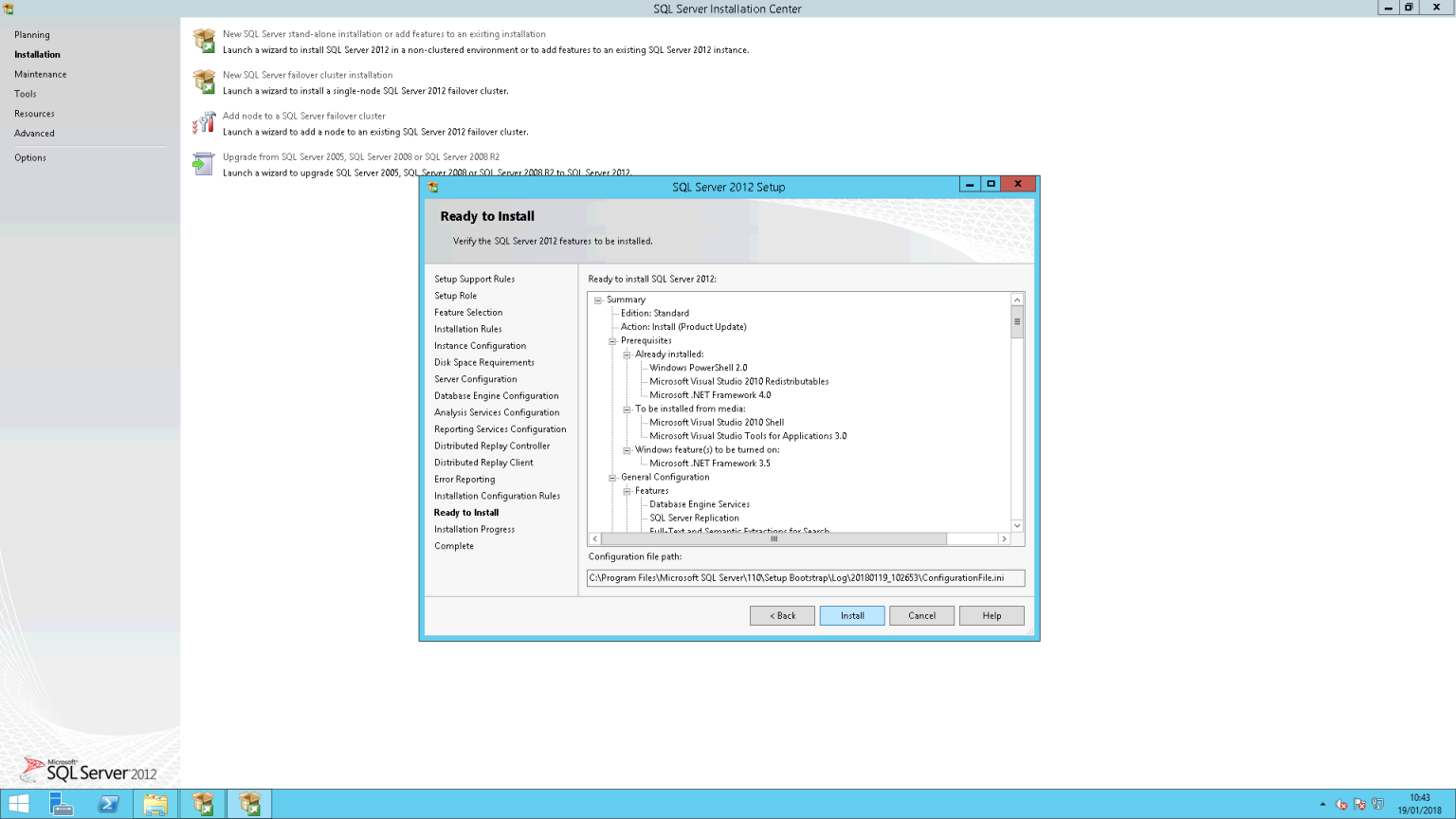Open File Explorer from the taskbar
Screen dimensions: 1456x819
pyautogui.click(x=155, y=804)
